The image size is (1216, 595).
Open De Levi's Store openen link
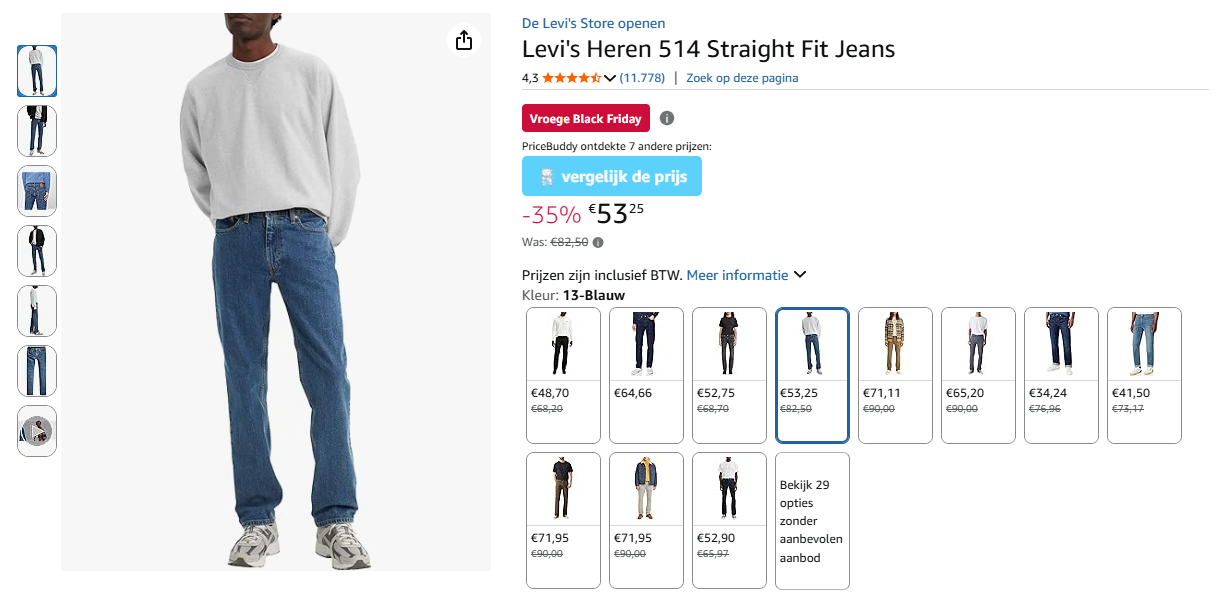pyautogui.click(x=592, y=22)
